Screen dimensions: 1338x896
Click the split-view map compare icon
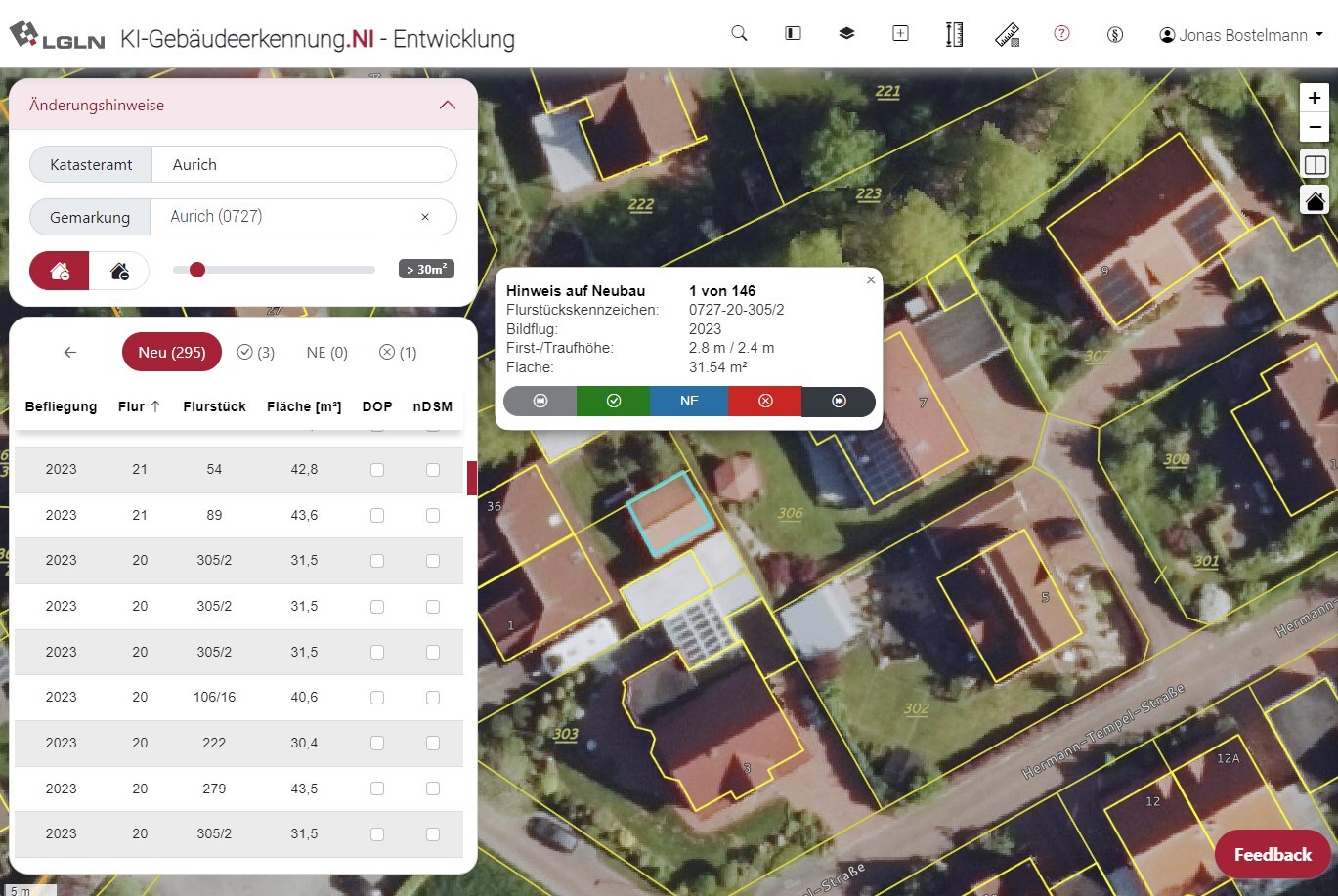(1315, 165)
